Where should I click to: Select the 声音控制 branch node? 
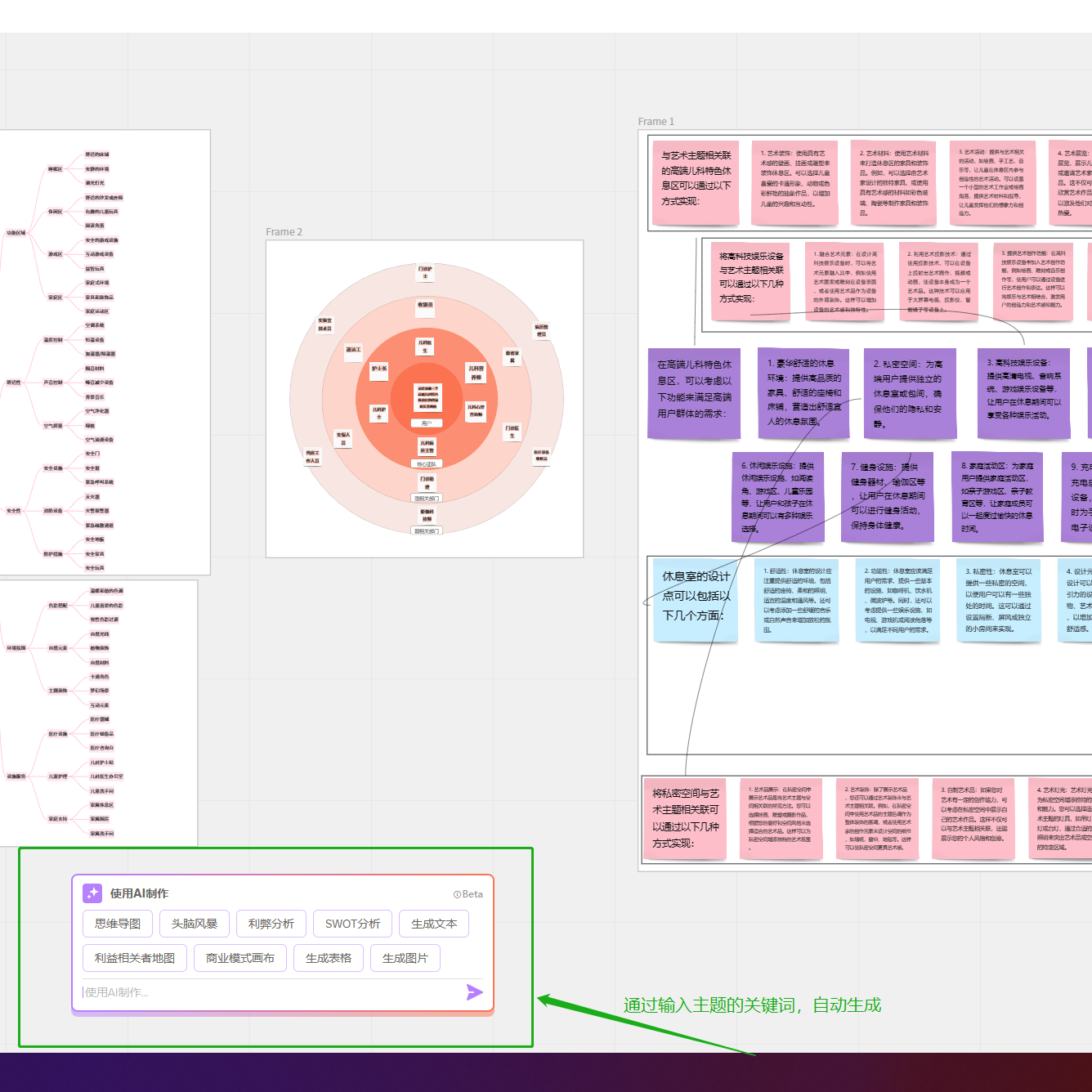click(53, 382)
